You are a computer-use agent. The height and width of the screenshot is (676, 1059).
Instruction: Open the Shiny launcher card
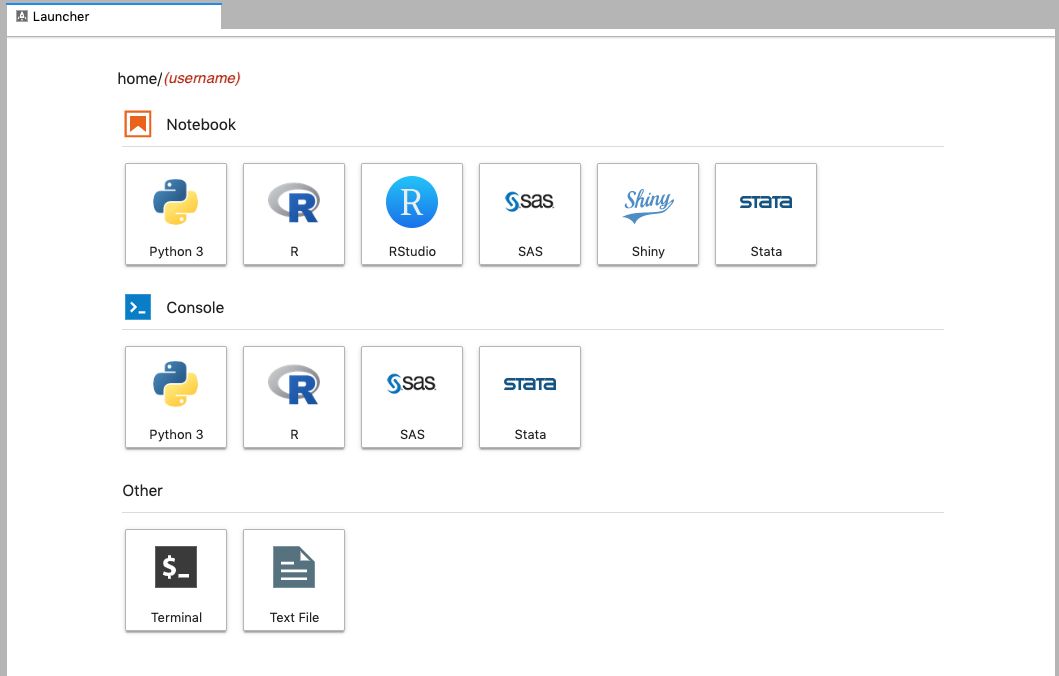tap(648, 214)
